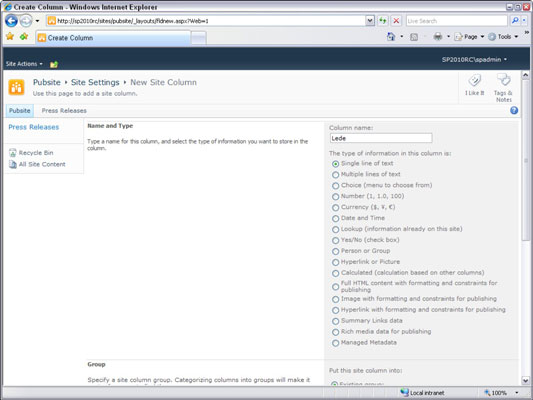Click the Navigate Up folder icon
This screenshot has height=400, width=533.
54,64
